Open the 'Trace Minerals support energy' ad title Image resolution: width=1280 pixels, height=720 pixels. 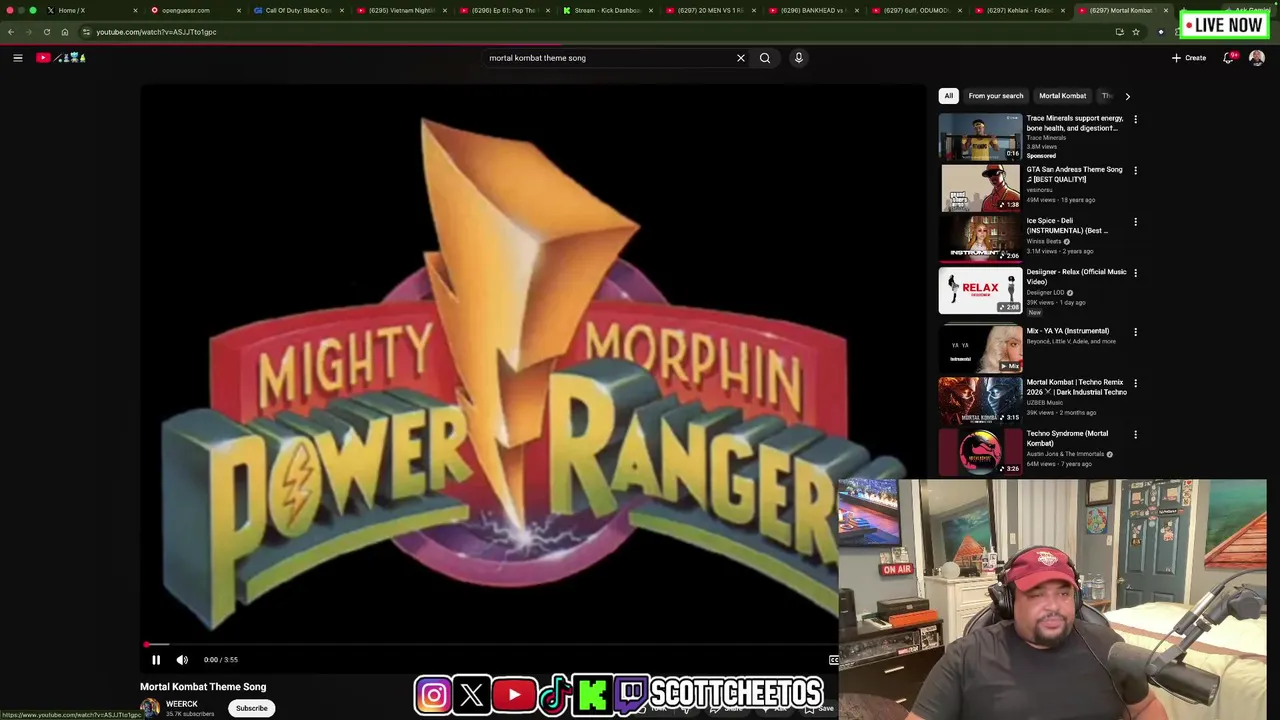point(1075,123)
